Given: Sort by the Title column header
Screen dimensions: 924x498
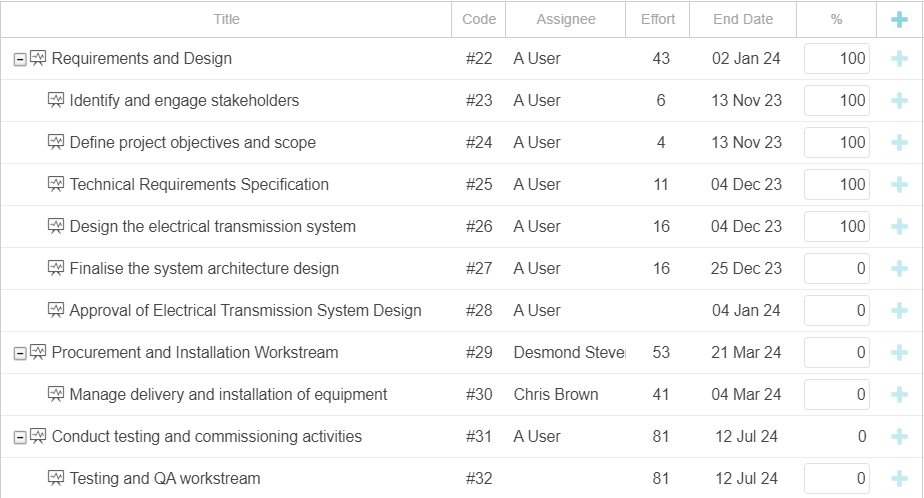Looking at the screenshot, I should click(x=226, y=19).
